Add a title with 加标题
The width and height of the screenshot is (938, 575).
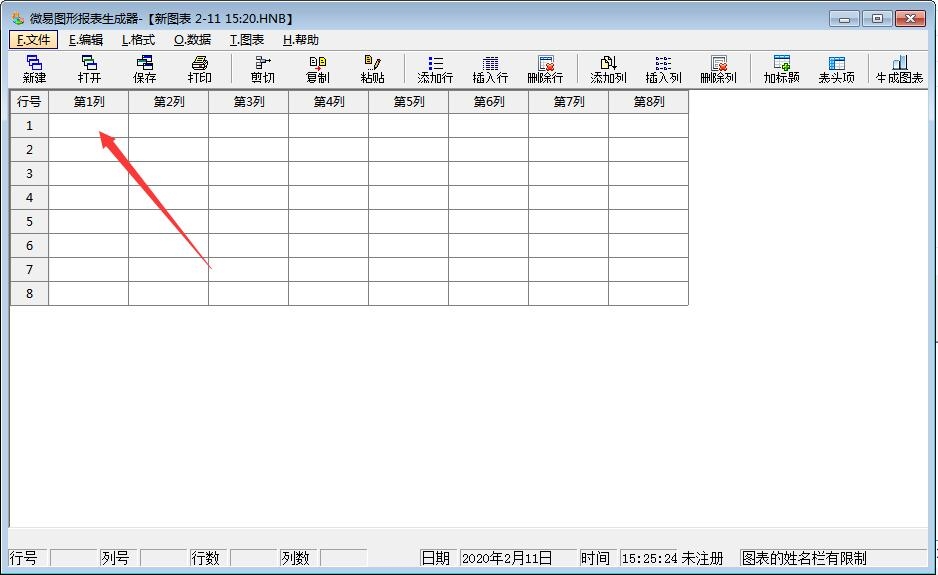point(781,69)
